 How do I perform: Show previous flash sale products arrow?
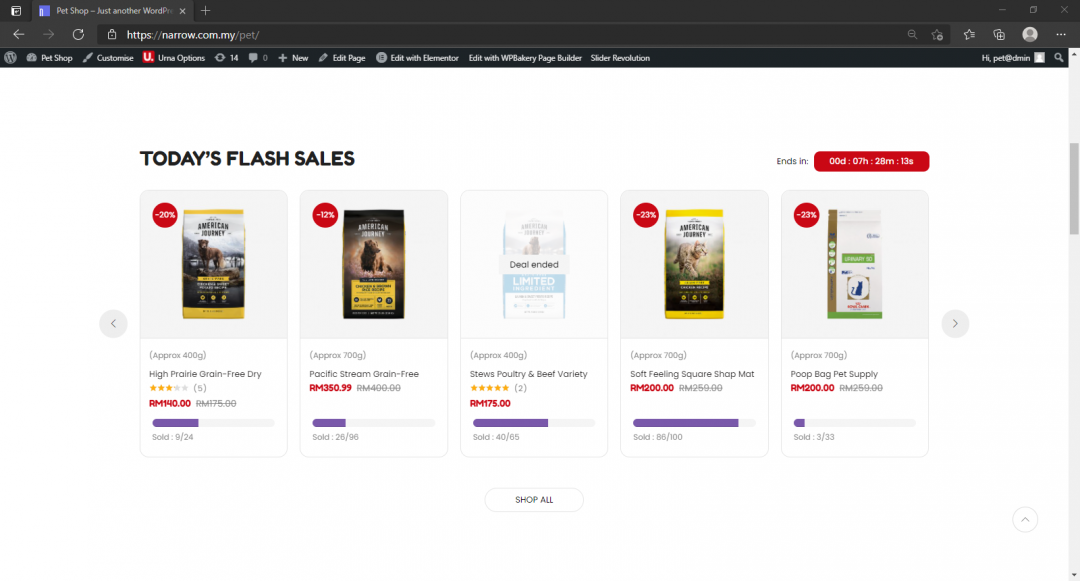tap(114, 324)
